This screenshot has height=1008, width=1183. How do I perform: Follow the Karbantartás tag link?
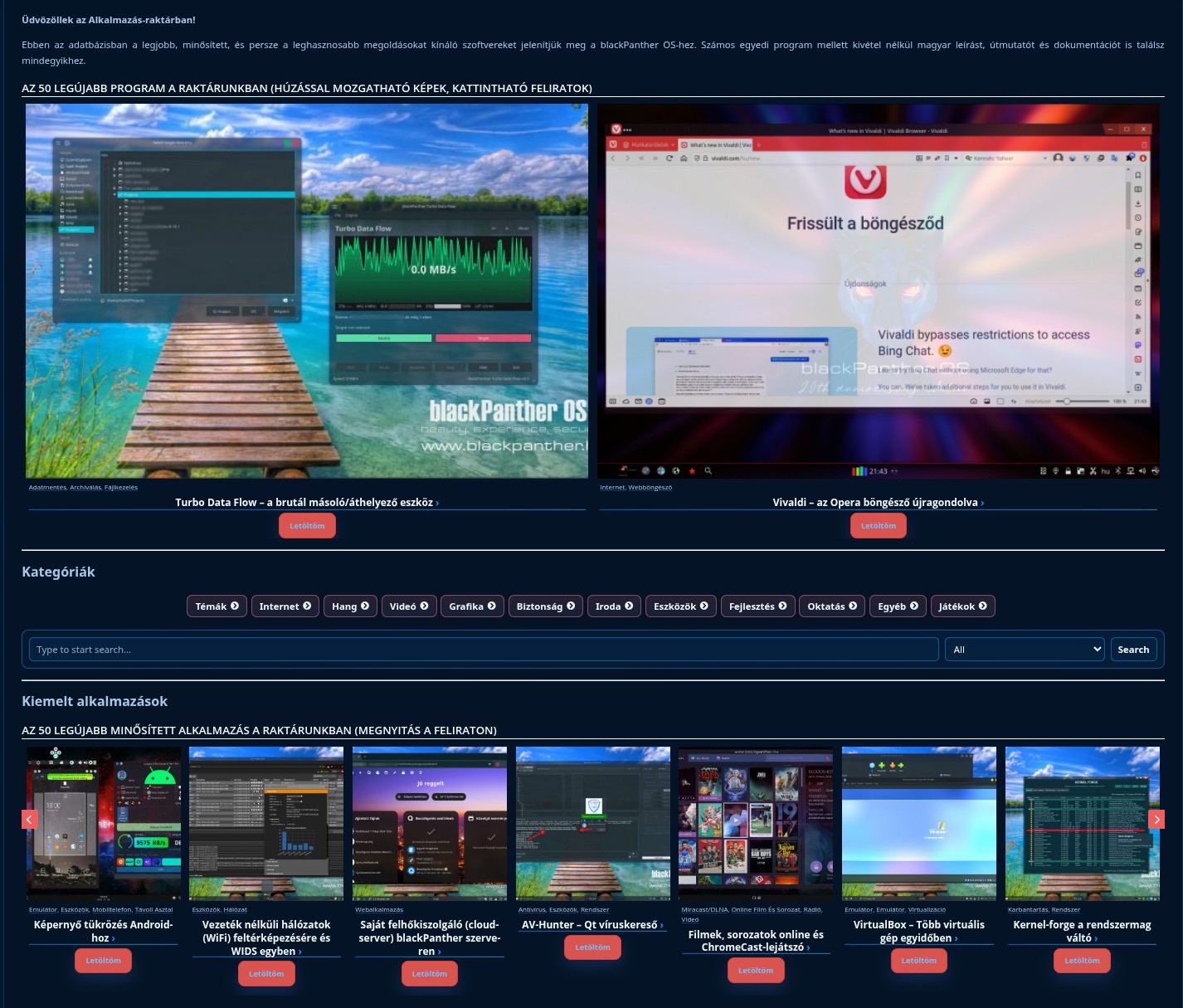(1028, 910)
